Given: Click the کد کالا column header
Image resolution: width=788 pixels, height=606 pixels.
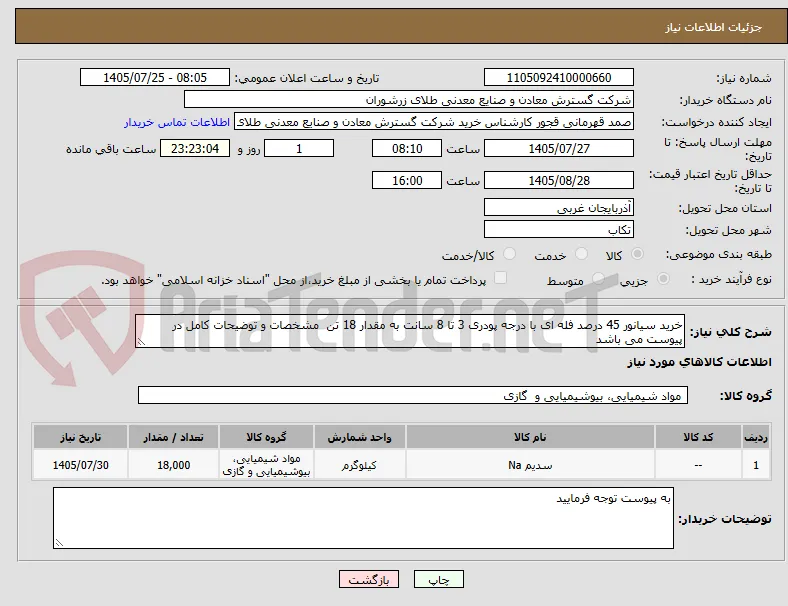Looking at the screenshot, I should [698, 437].
